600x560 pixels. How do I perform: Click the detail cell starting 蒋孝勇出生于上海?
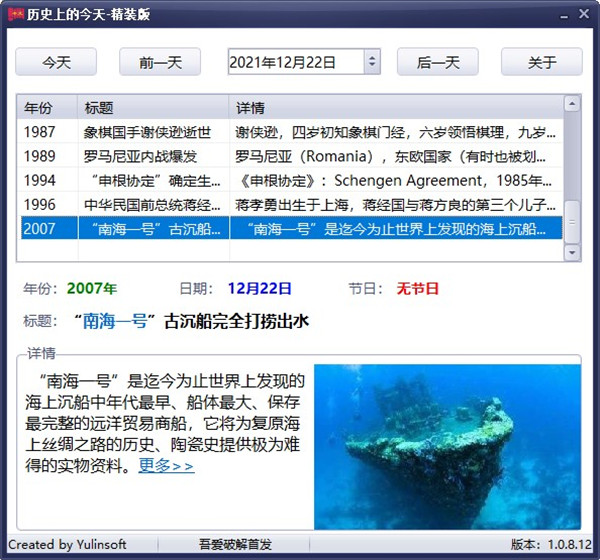coord(396,204)
